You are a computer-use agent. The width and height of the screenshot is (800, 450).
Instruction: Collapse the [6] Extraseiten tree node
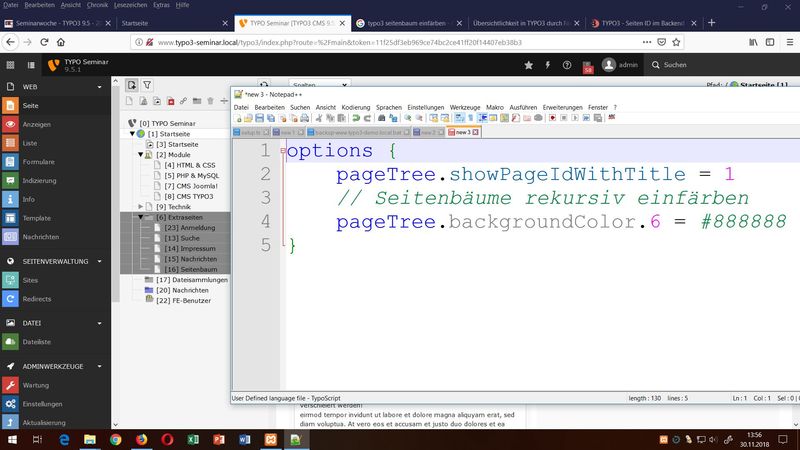point(141,217)
